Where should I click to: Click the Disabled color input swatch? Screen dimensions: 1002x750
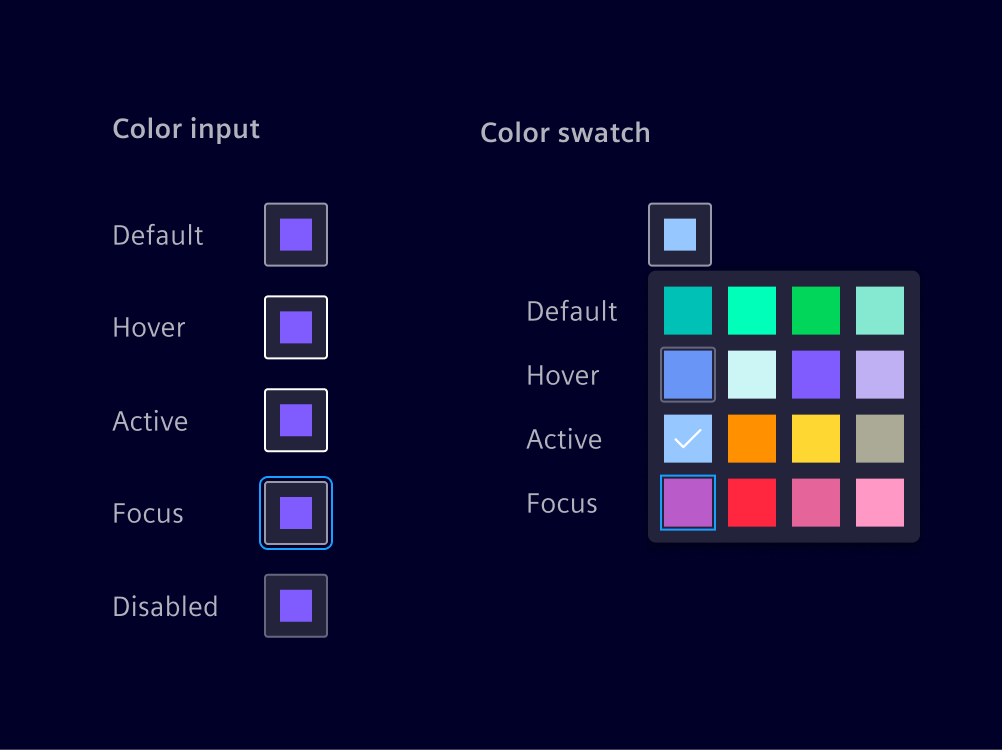[x=295, y=605]
